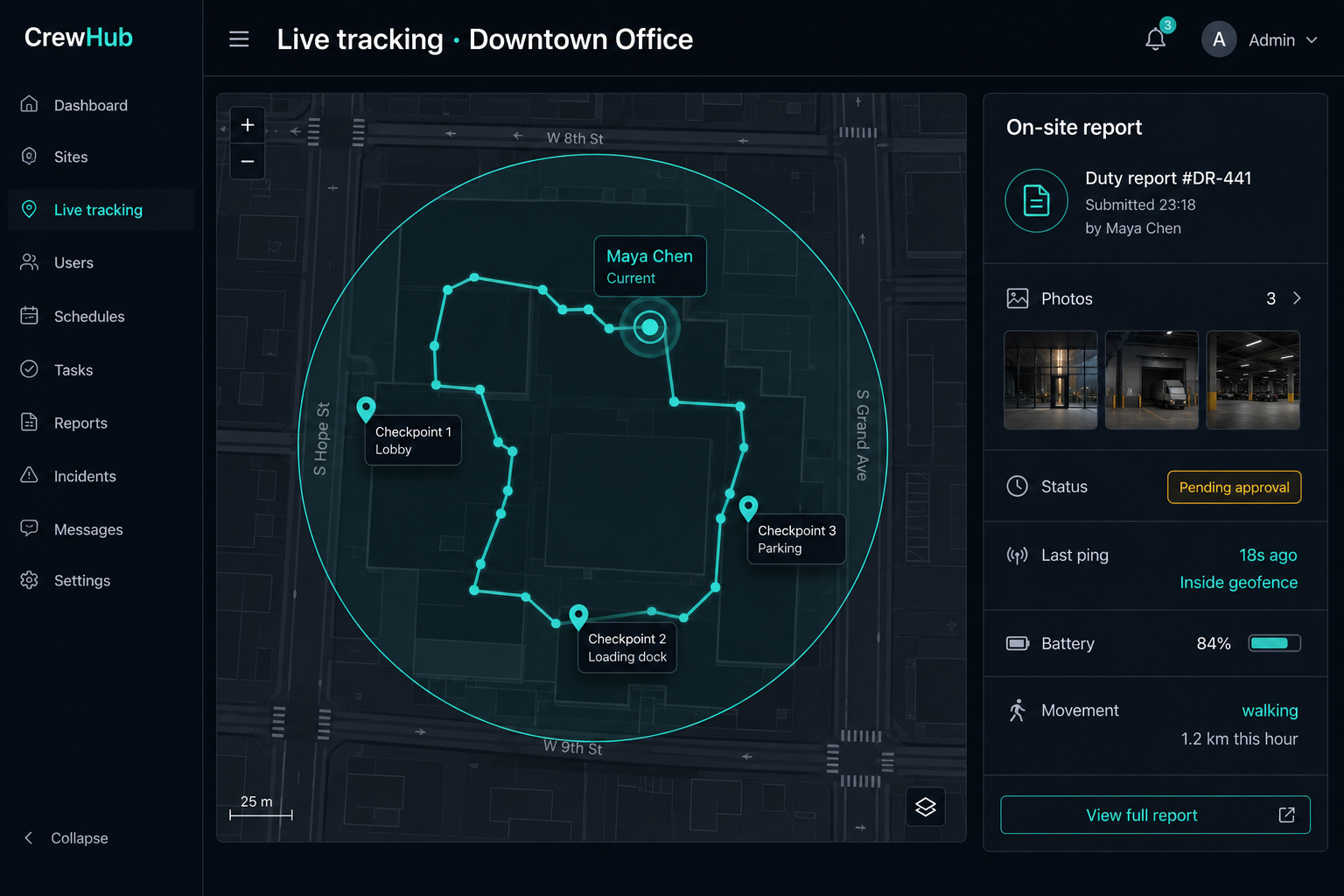Open the Users section

(101, 262)
